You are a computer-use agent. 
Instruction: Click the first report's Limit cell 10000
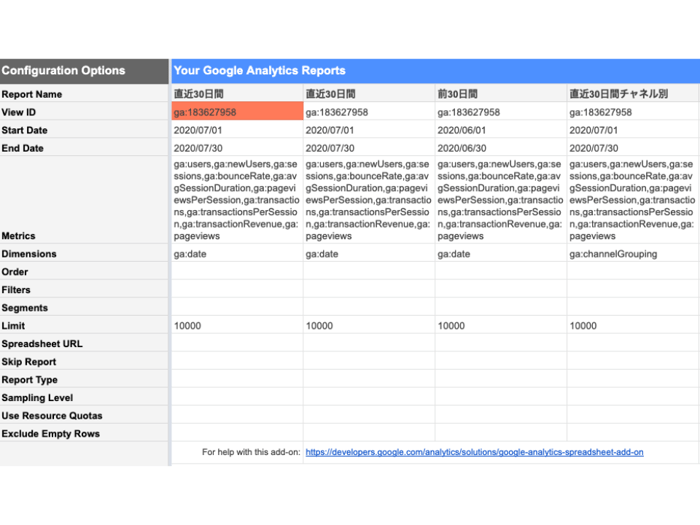pyautogui.click(x=237, y=325)
